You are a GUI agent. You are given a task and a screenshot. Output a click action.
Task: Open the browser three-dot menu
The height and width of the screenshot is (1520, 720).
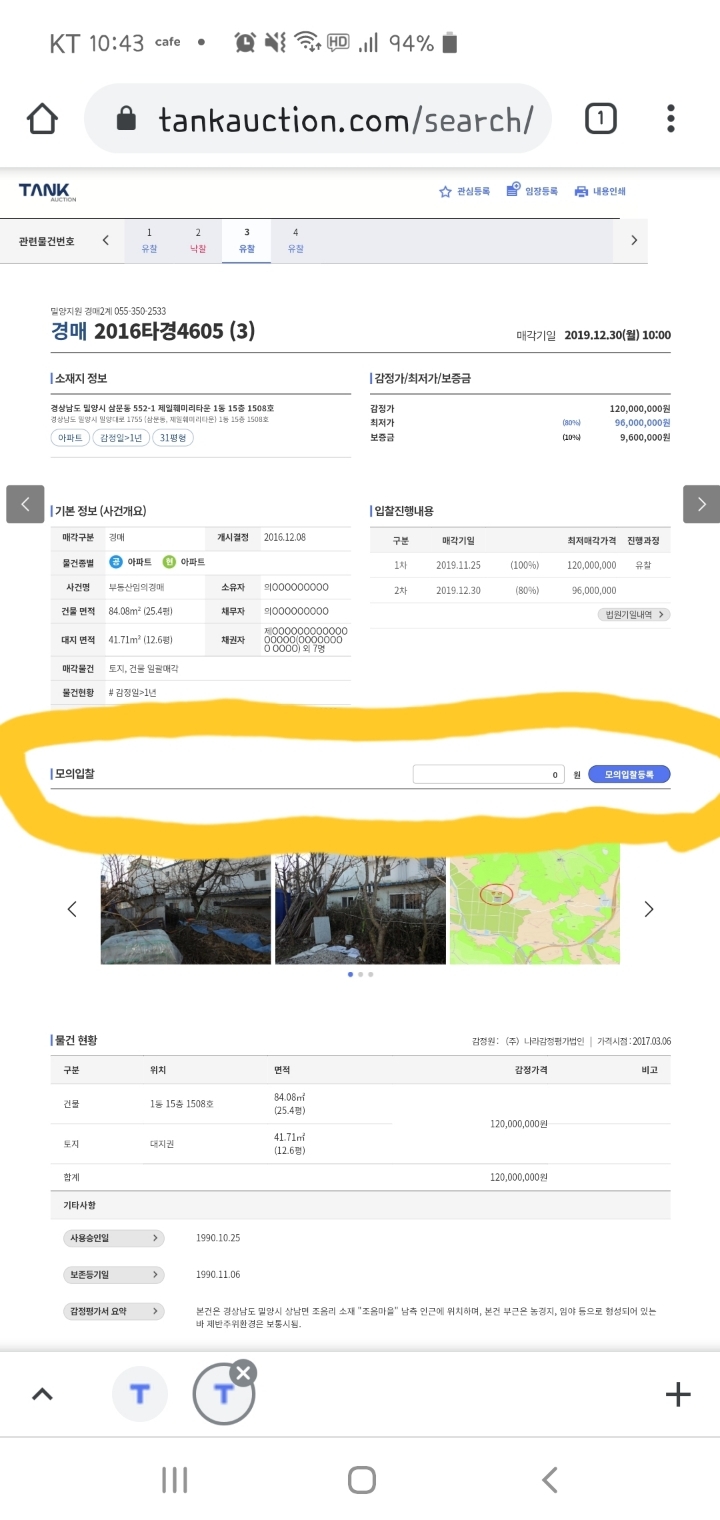[671, 119]
